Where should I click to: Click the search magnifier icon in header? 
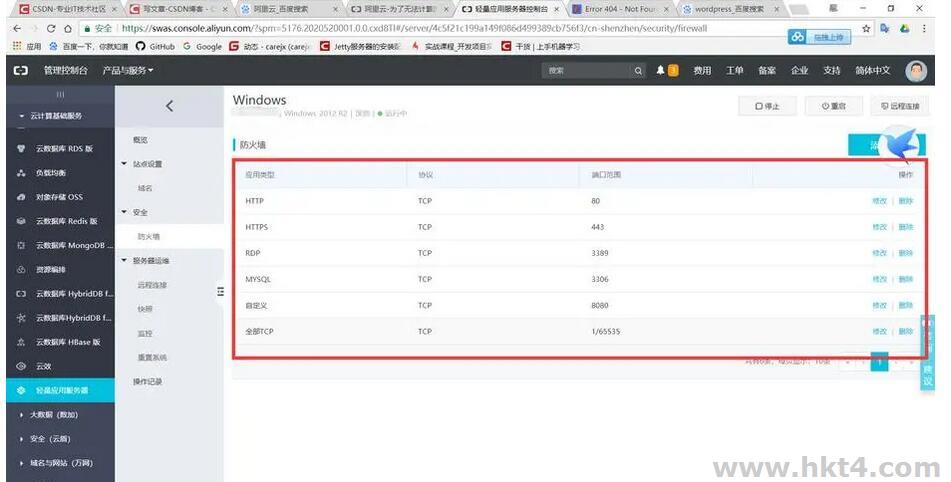click(x=638, y=71)
